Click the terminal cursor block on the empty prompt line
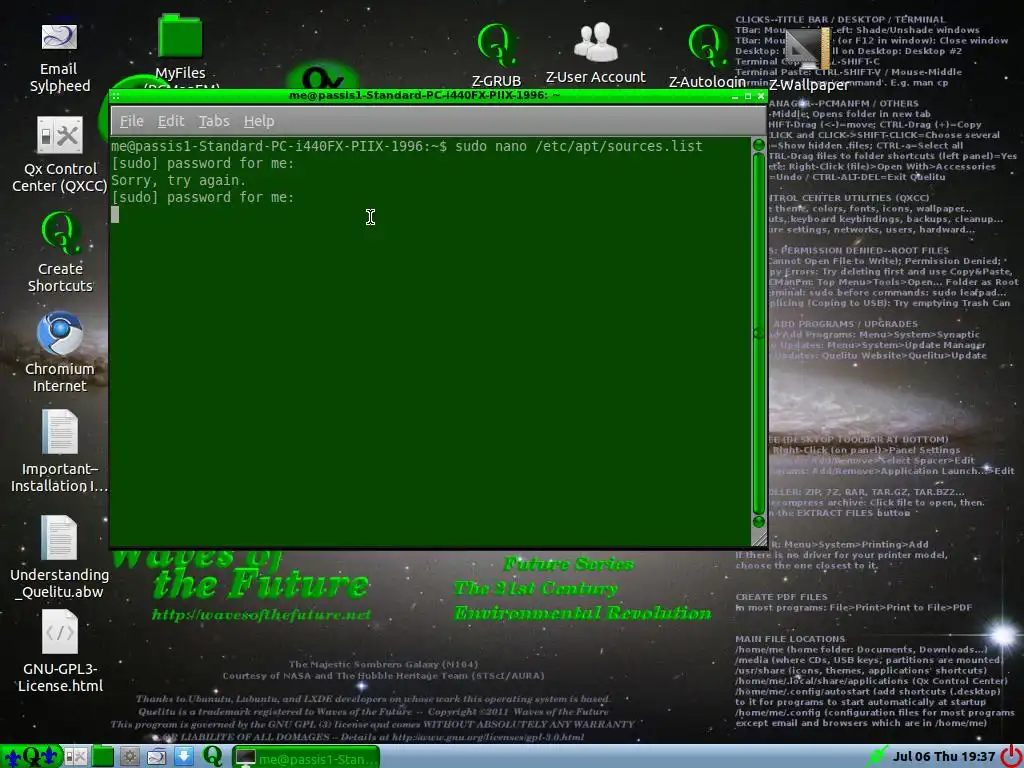This screenshot has height=768, width=1024. [115, 215]
